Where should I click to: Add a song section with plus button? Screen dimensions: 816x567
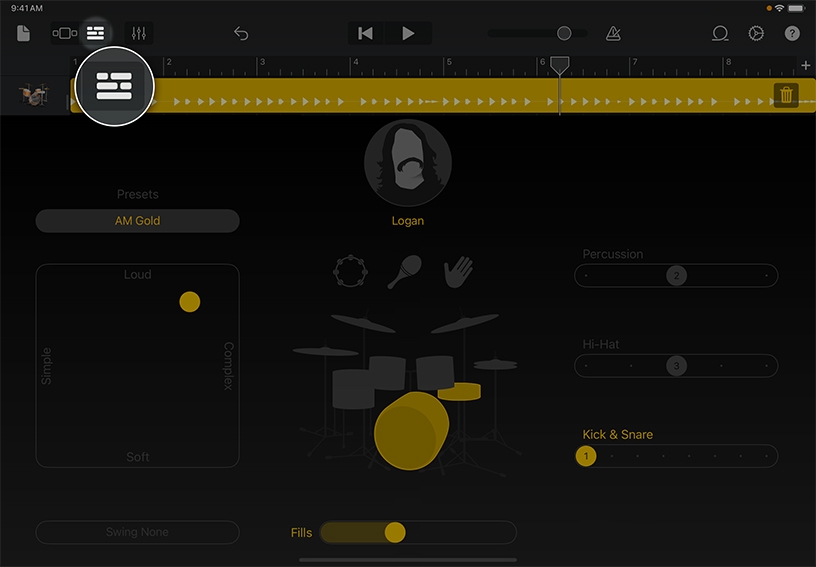pyautogui.click(x=806, y=65)
